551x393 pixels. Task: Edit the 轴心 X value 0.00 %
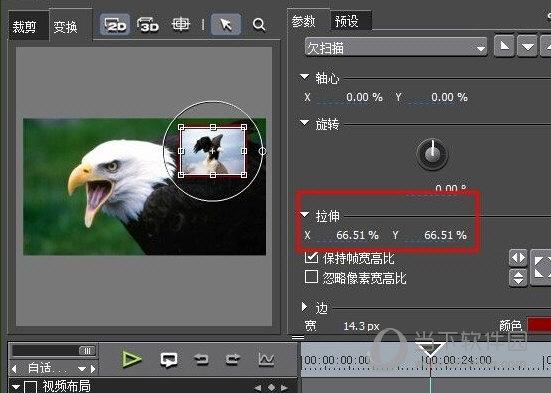[x=364, y=97]
